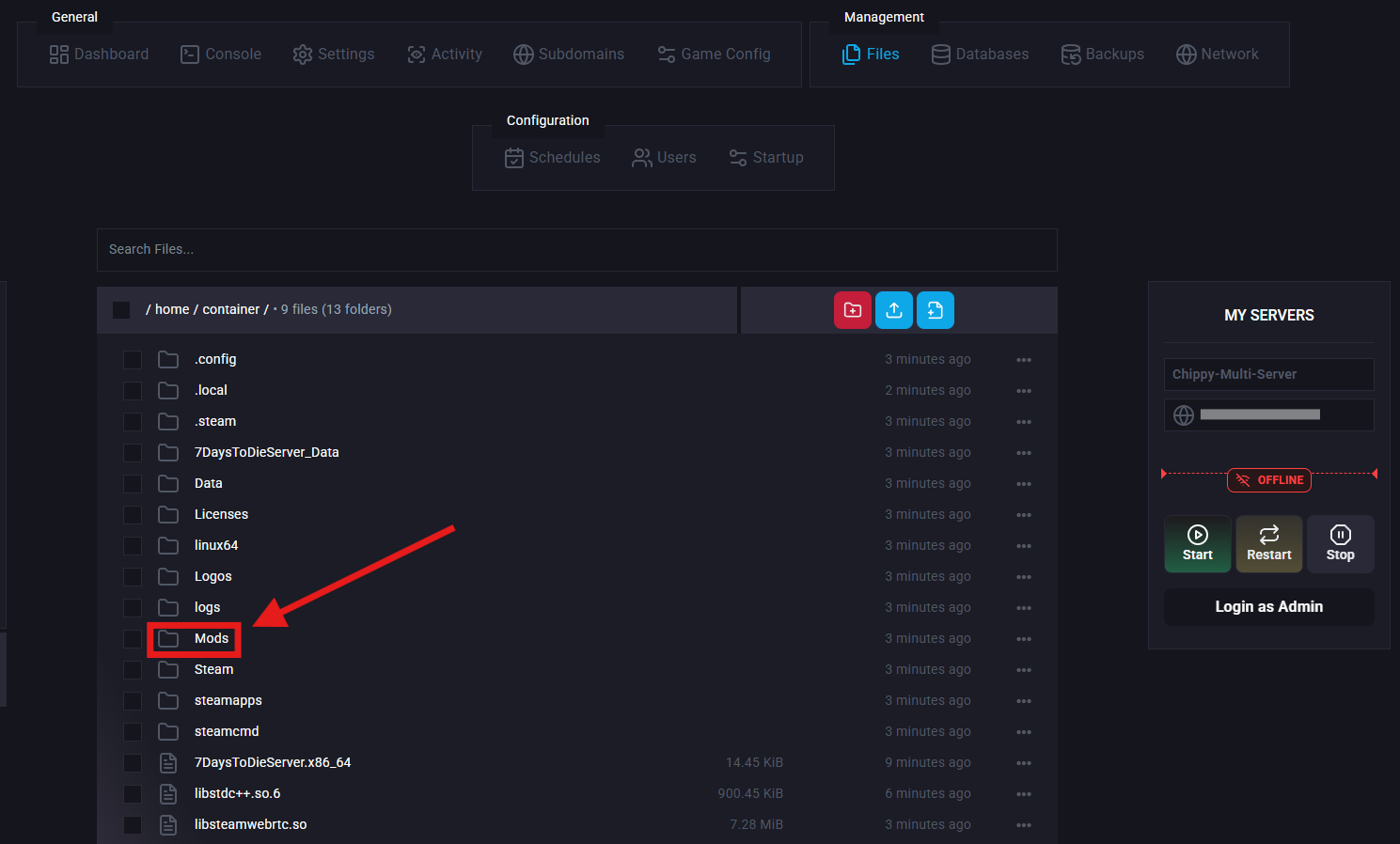Open the Startup tab
This screenshot has height=844, width=1400.
pyautogui.click(x=766, y=158)
